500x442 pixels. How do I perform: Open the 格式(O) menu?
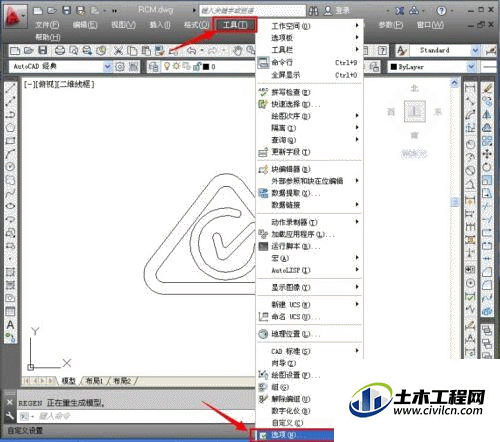point(197,25)
